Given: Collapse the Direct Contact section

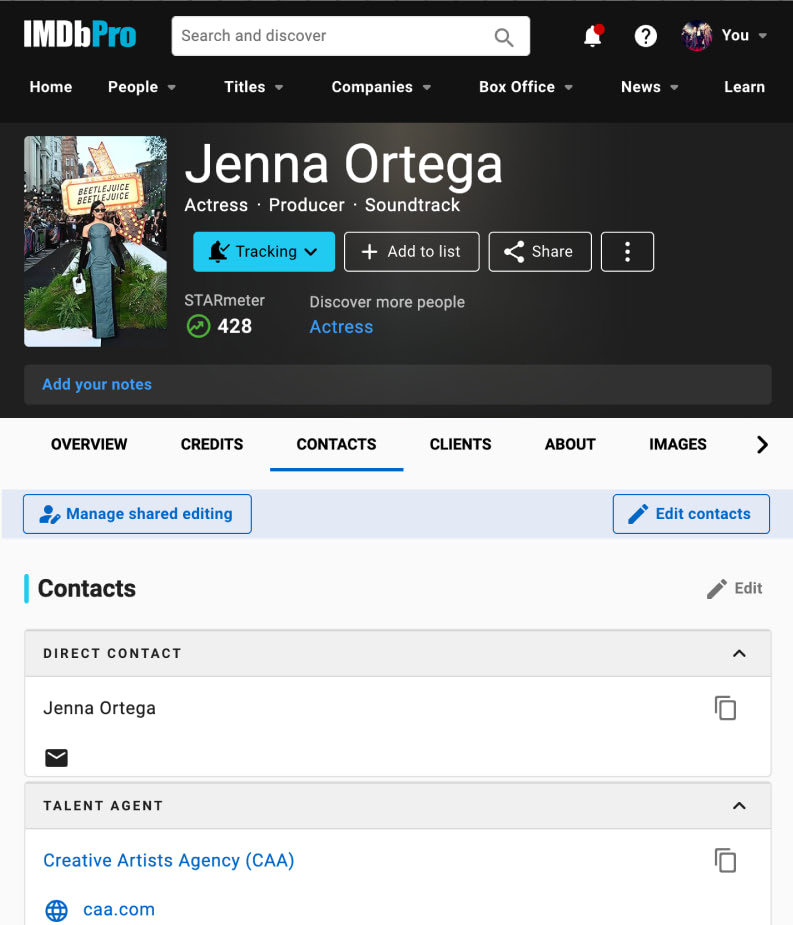Looking at the screenshot, I should 739,654.
